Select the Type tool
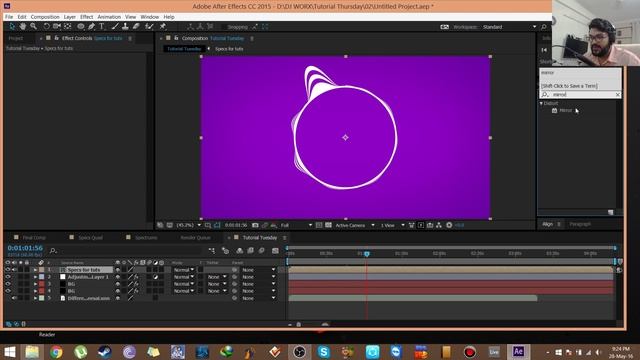The height and width of the screenshot is (360, 640). coord(102,27)
